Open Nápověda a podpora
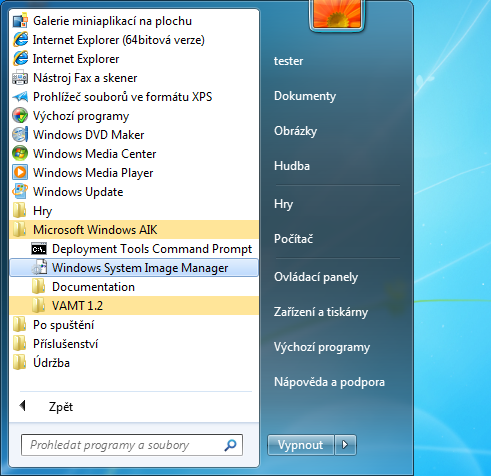 pyautogui.click(x=329, y=382)
